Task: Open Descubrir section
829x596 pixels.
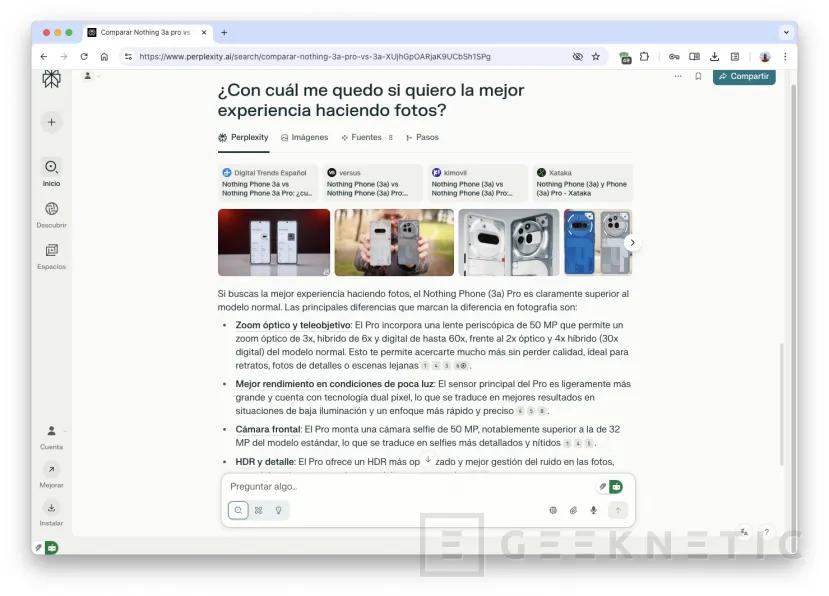Action: 51,214
